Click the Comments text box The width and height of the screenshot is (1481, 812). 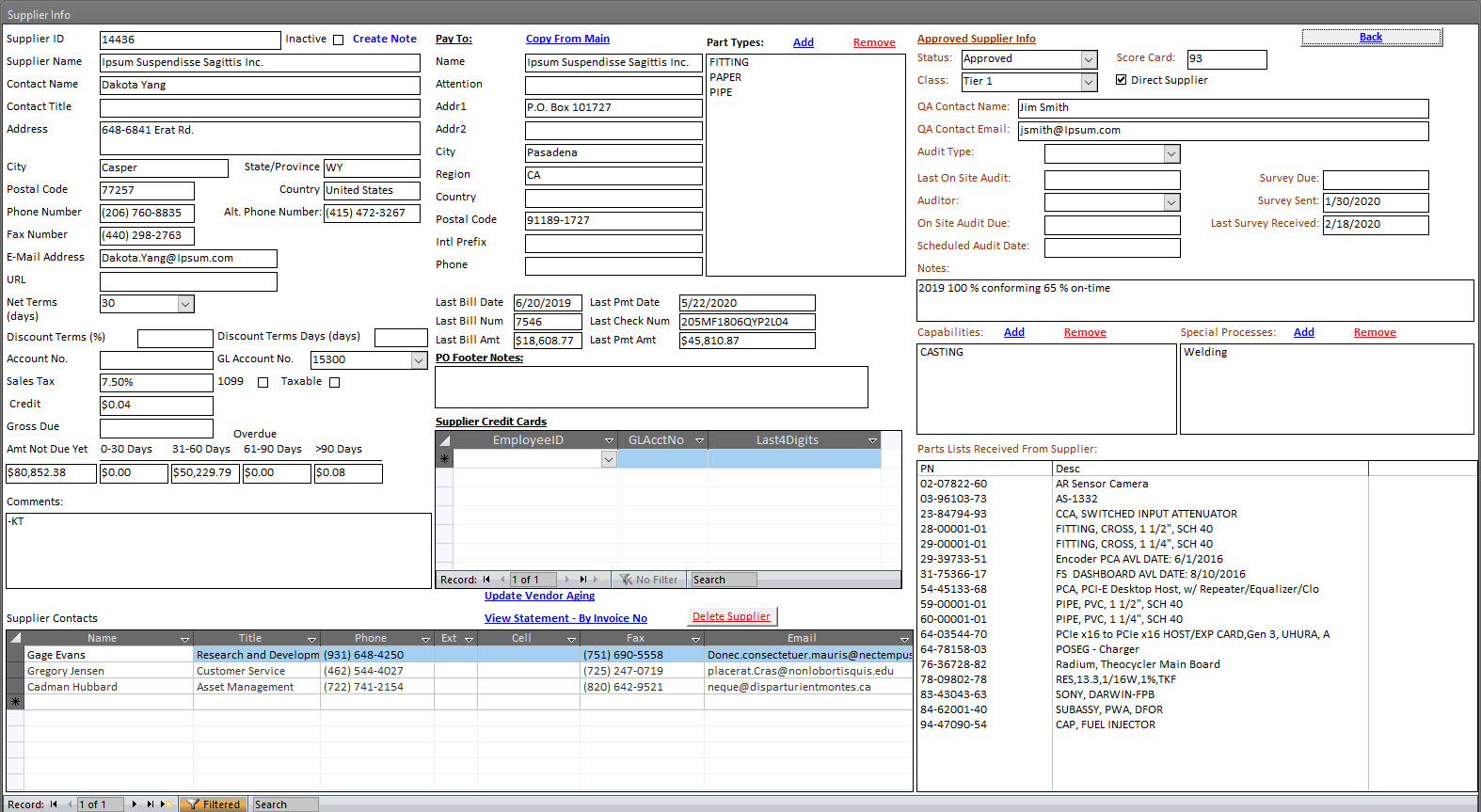(x=218, y=550)
